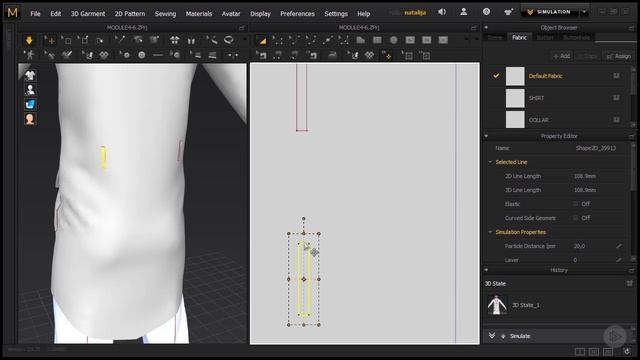Switch to the Fabric tab
This screenshot has width=640, height=360.
click(519, 38)
